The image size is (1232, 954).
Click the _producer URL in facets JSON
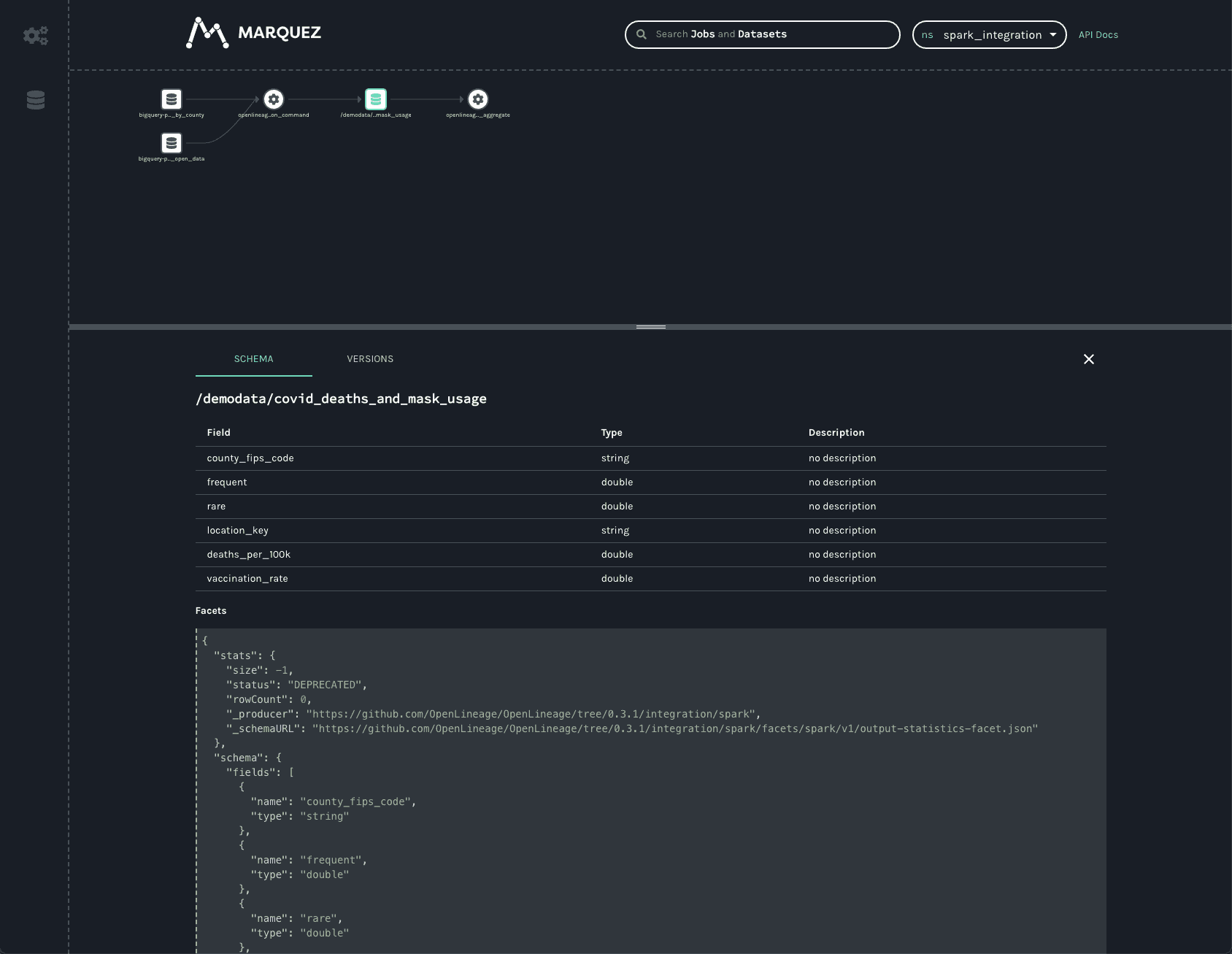[x=531, y=714]
